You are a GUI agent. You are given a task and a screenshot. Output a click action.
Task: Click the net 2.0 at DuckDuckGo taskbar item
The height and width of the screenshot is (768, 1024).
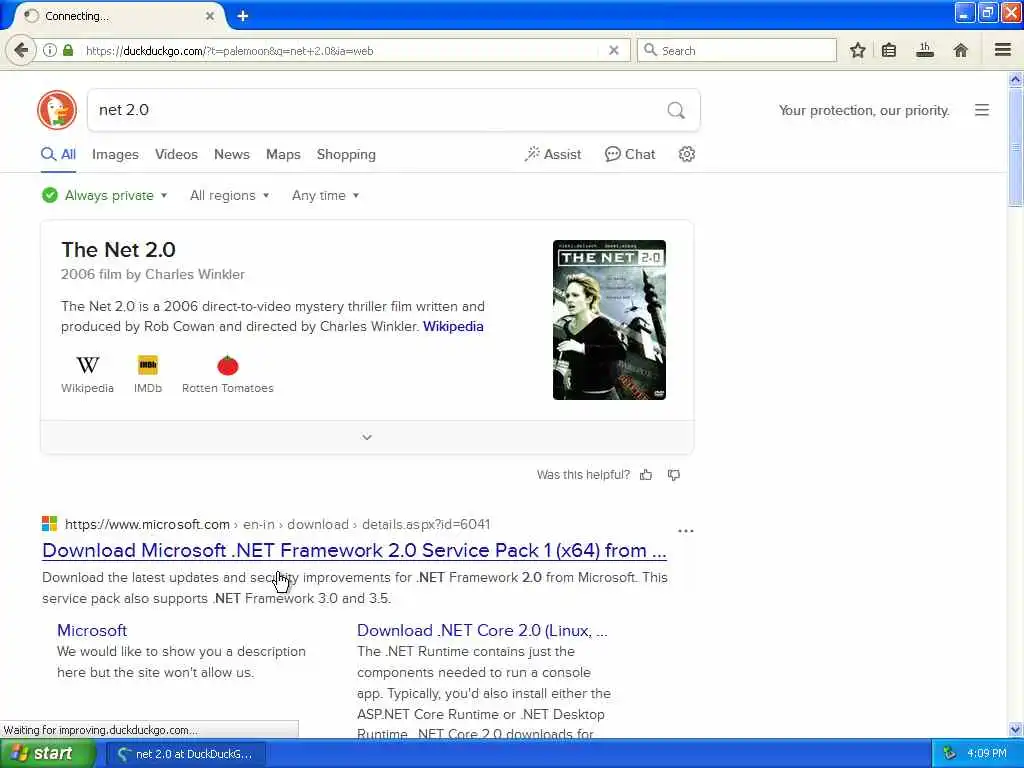coord(186,754)
